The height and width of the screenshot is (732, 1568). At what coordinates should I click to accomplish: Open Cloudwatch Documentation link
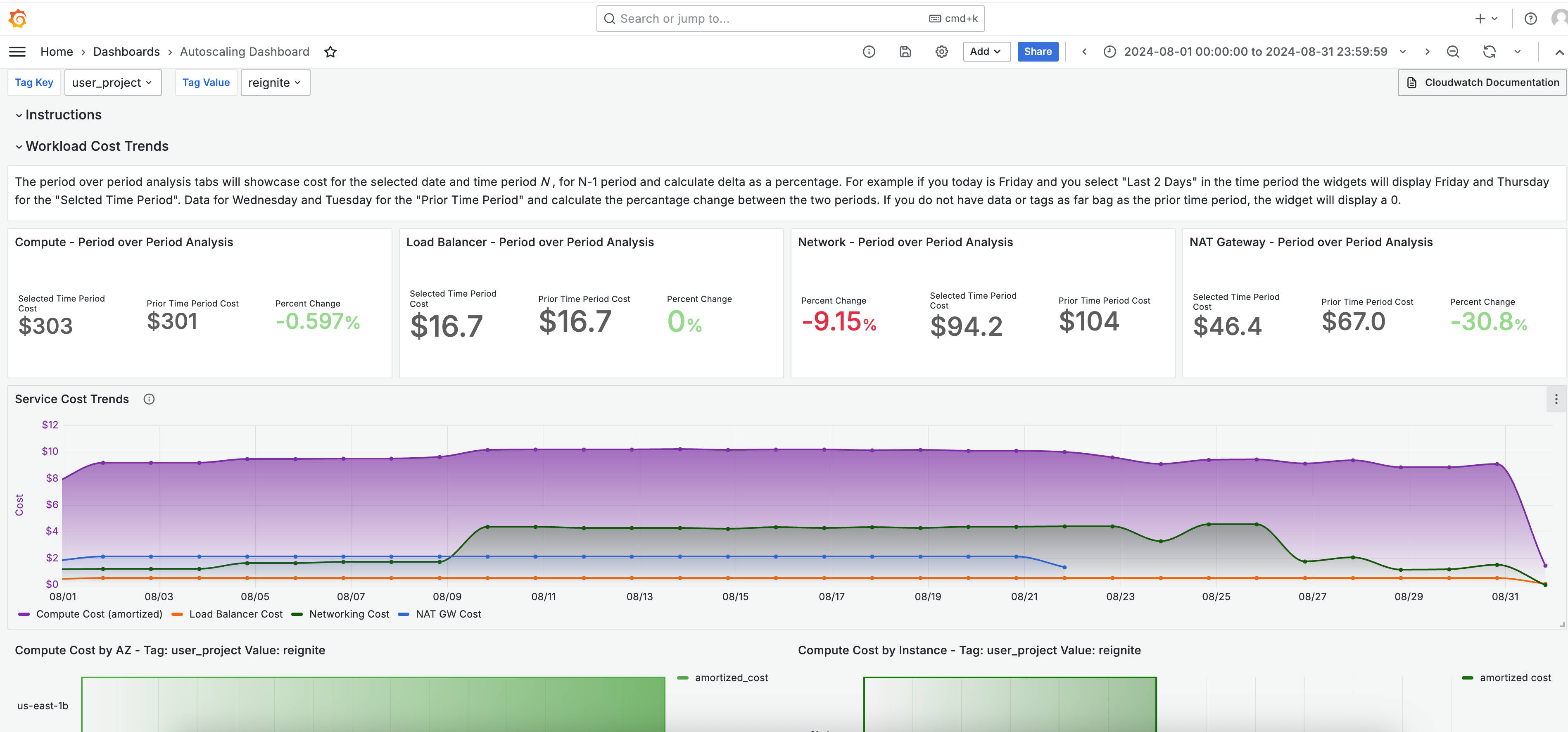[x=1482, y=83]
